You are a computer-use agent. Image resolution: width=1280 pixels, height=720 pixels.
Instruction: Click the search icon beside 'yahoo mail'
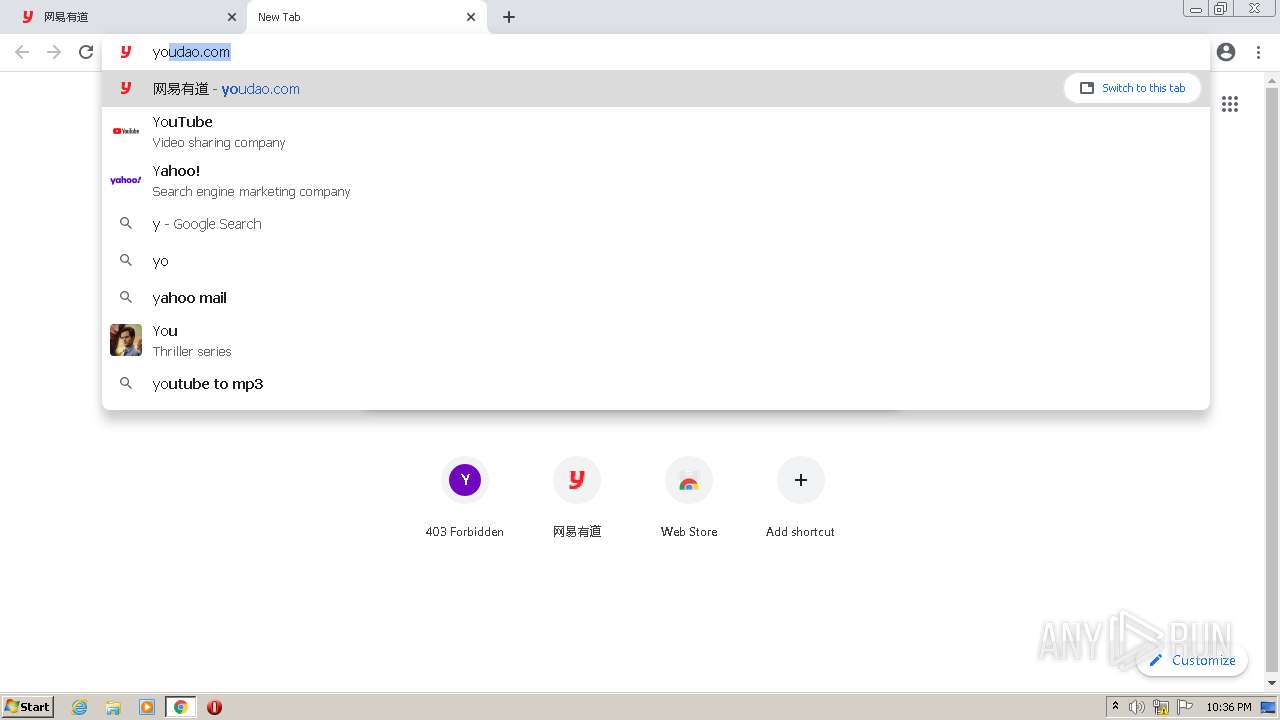coord(126,297)
